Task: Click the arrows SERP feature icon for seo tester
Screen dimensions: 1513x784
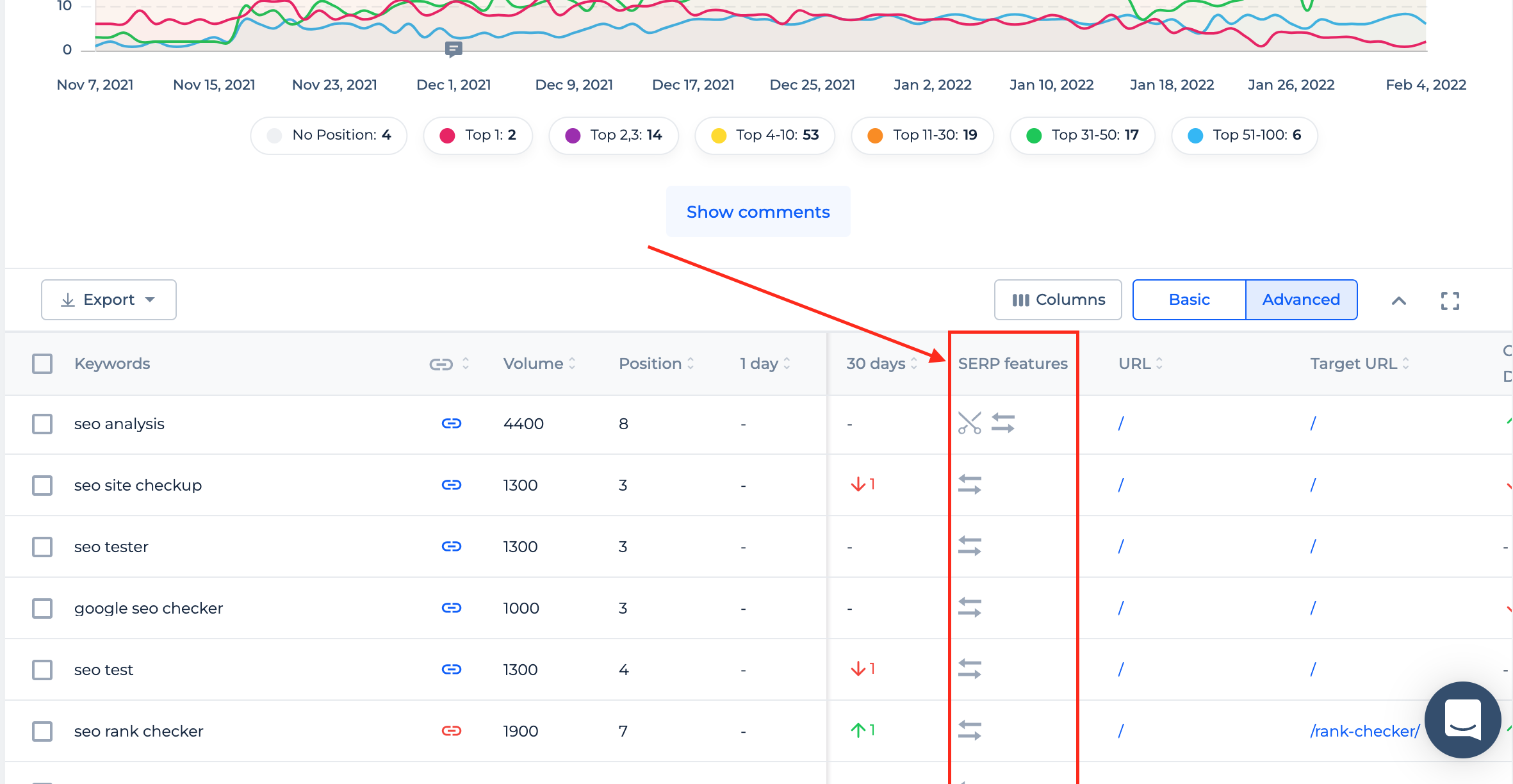Action: [x=968, y=545]
